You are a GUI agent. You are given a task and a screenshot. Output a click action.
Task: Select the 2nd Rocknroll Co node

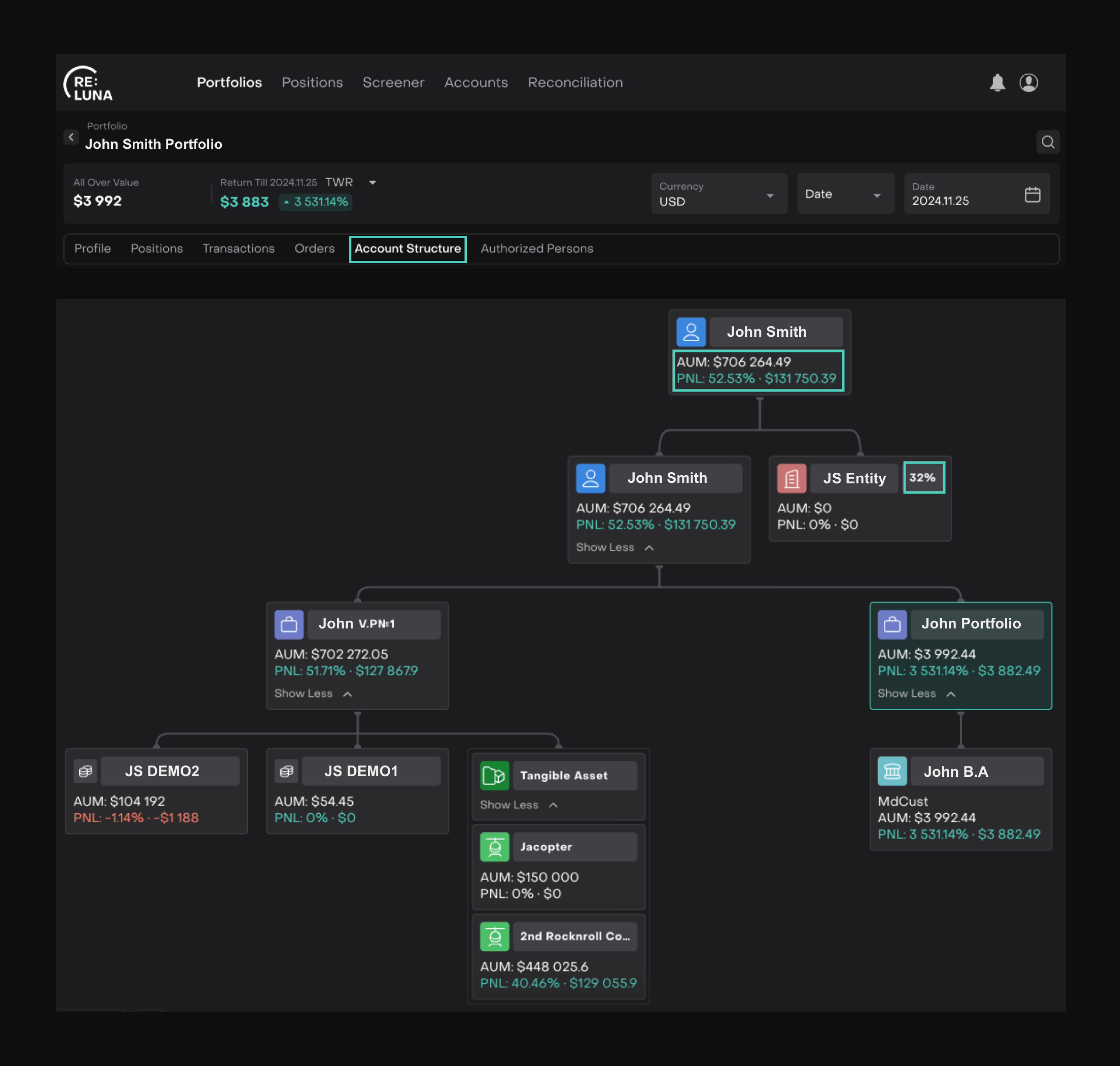[574, 937]
